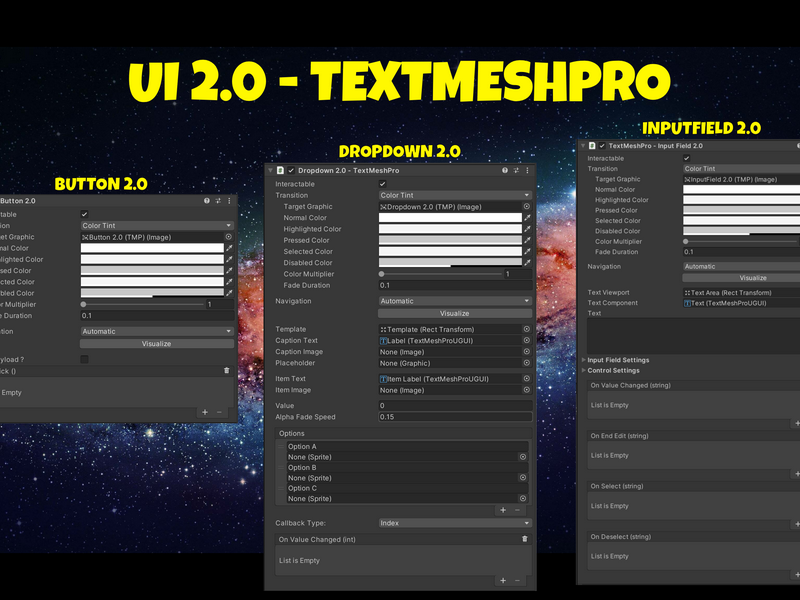
Task: Open preset icon in Dropdown 2.0 header
Action: [x=516, y=170]
